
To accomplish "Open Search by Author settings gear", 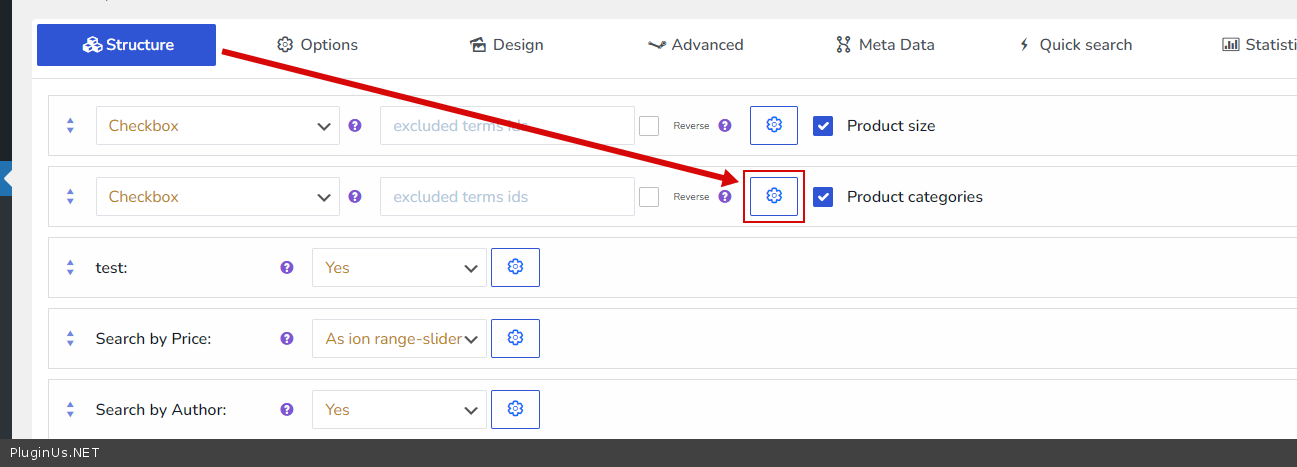I will coord(515,409).
